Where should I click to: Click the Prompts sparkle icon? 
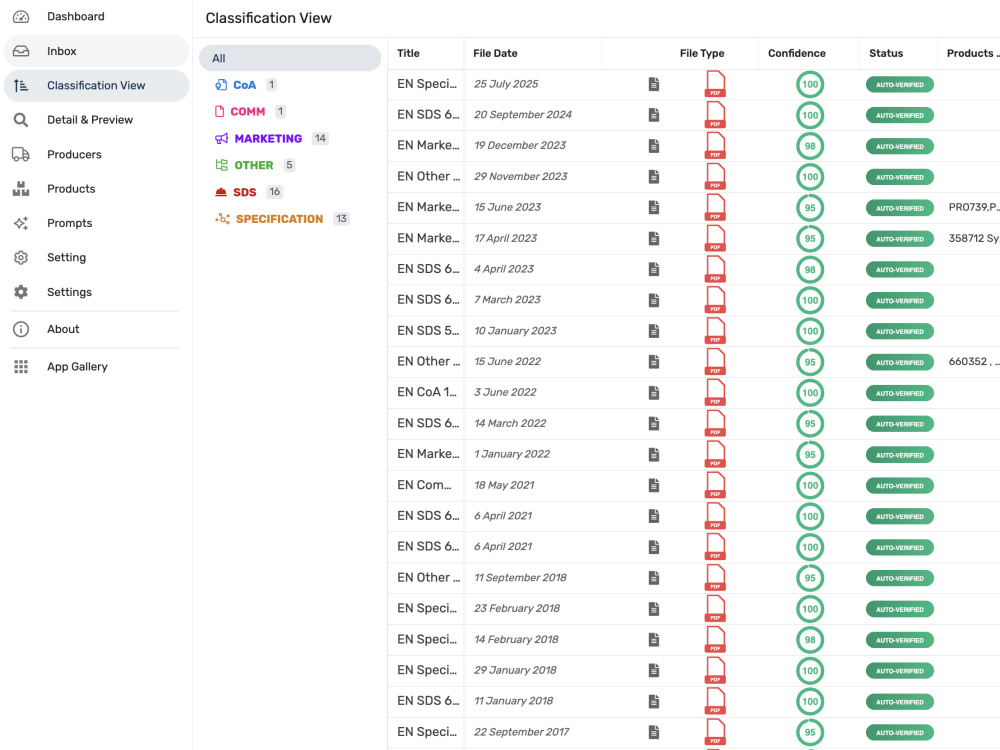tap(21, 223)
